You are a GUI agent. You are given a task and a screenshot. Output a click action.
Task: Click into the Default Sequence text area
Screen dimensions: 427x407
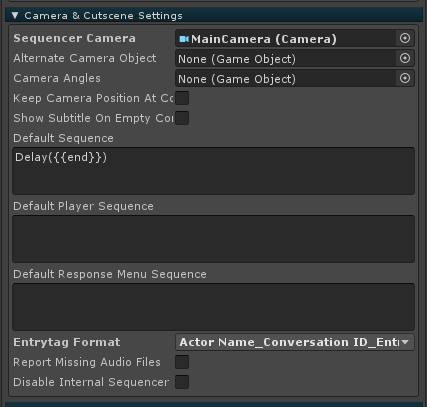[213, 171]
